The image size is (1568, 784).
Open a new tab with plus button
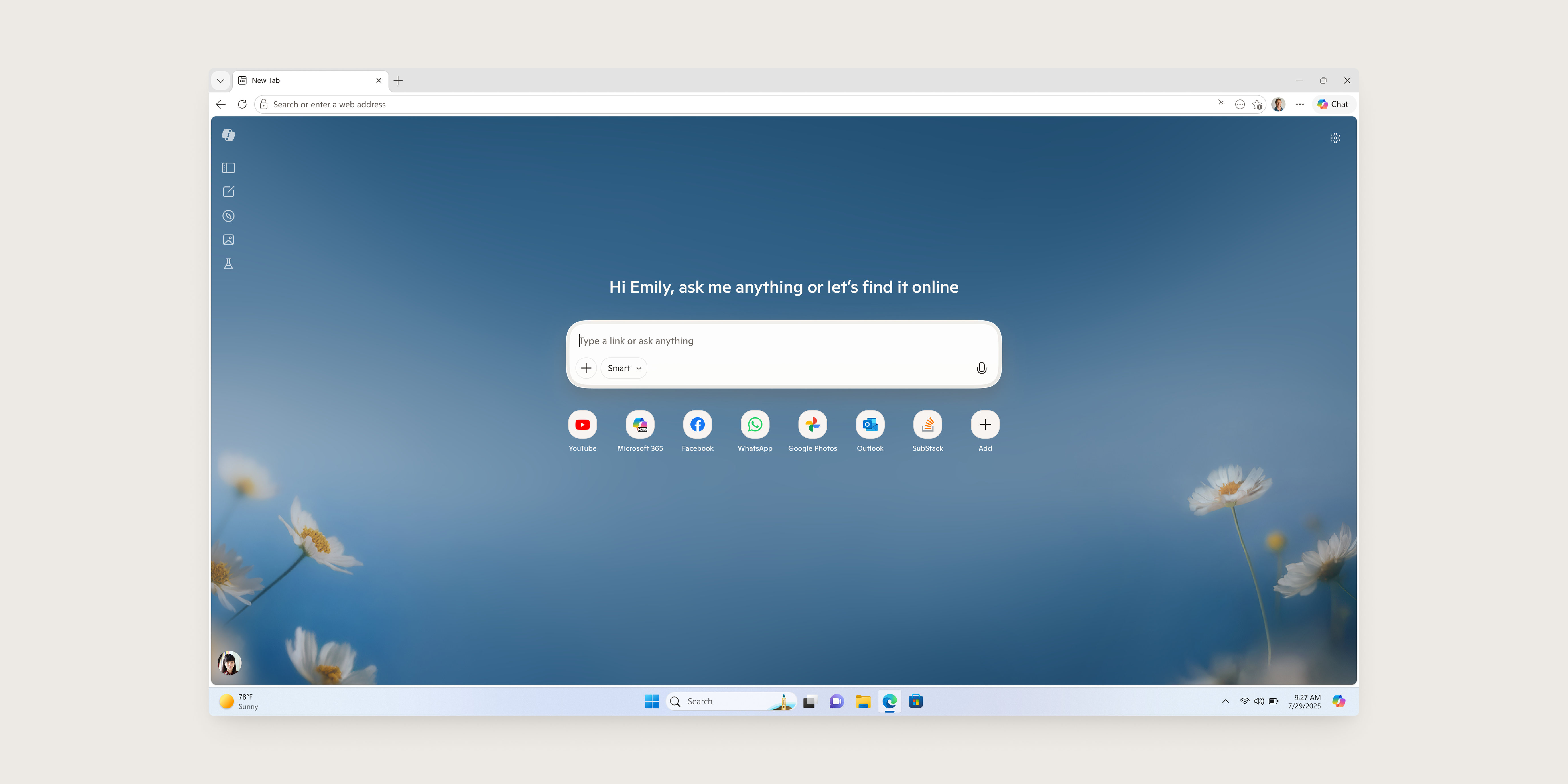pos(398,80)
